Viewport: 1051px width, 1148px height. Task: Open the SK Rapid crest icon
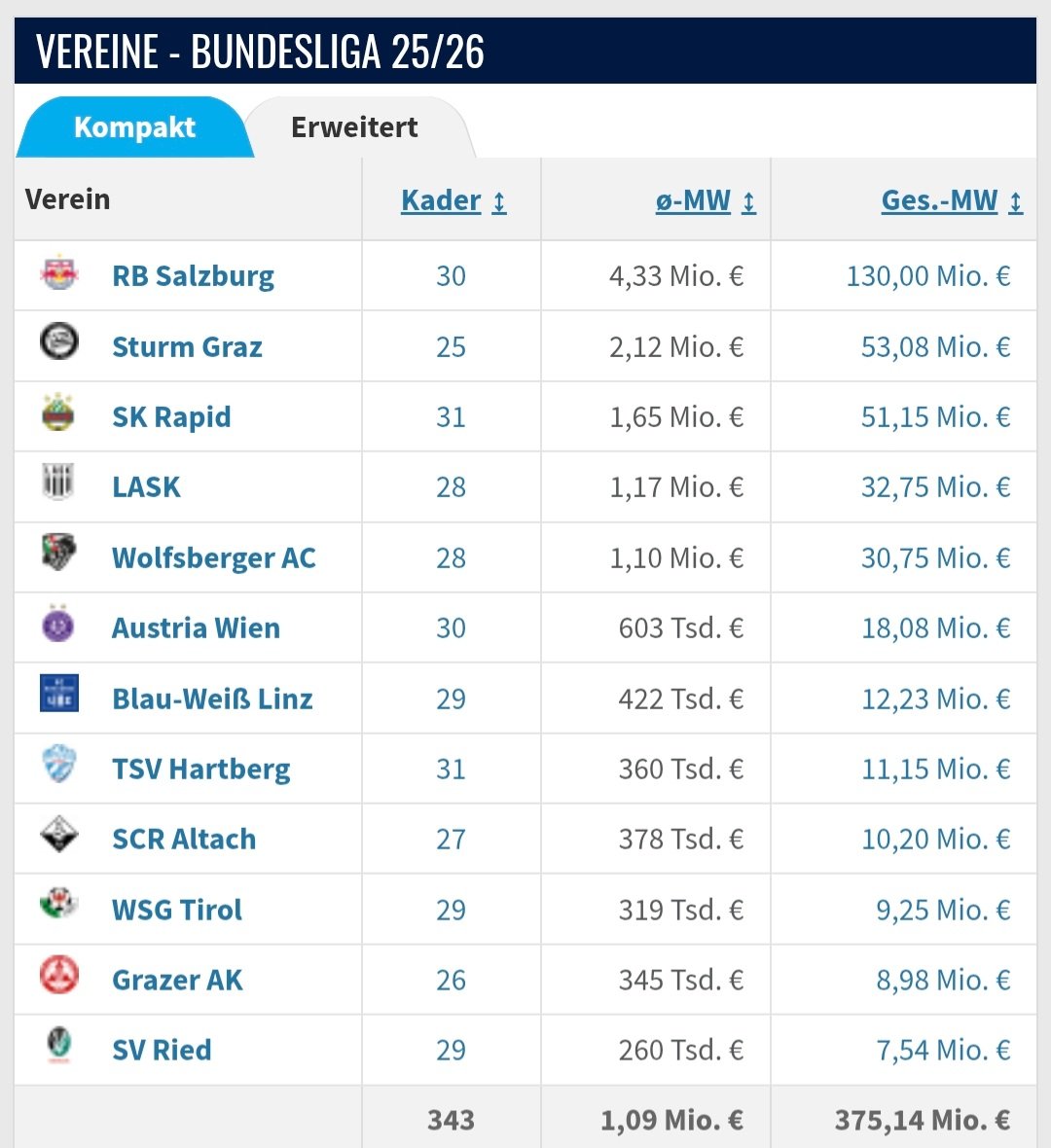[x=59, y=413]
